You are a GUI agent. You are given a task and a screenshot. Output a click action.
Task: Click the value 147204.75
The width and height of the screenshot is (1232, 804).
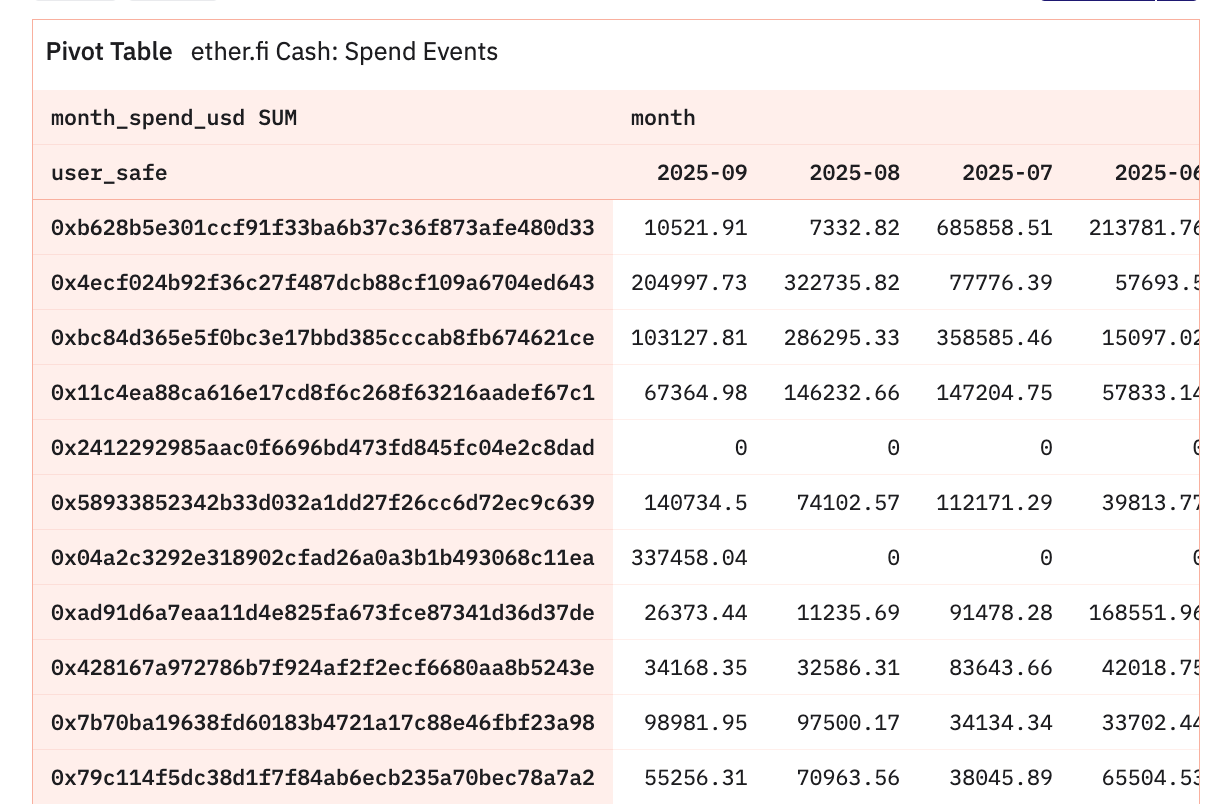[x=995, y=393]
